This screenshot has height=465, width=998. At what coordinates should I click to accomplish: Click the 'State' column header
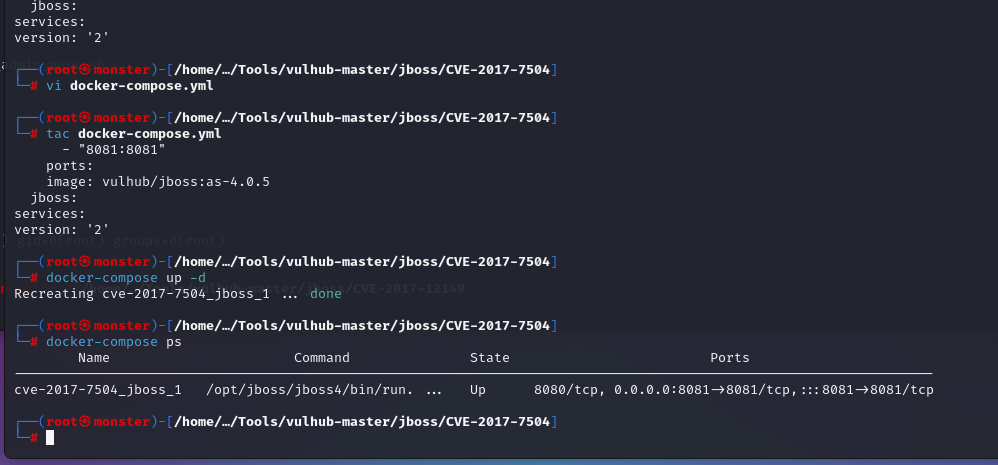(489, 357)
